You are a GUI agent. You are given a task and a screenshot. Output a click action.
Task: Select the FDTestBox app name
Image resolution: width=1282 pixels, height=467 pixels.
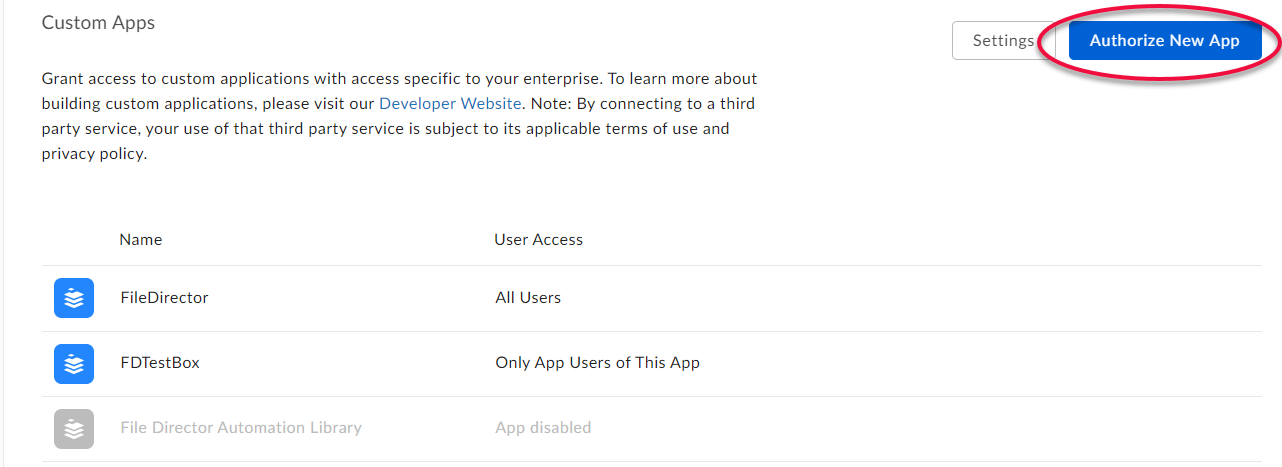click(x=160, y=363)
